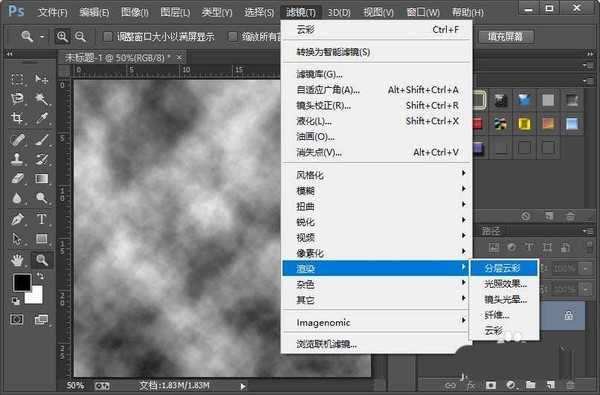Open the 文件(F) menu
Viewport: 600px width, 395px height.
click(53, 13)
